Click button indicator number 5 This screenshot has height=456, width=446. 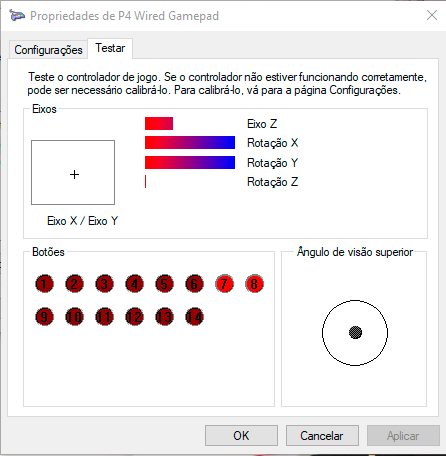coord(164,284)
